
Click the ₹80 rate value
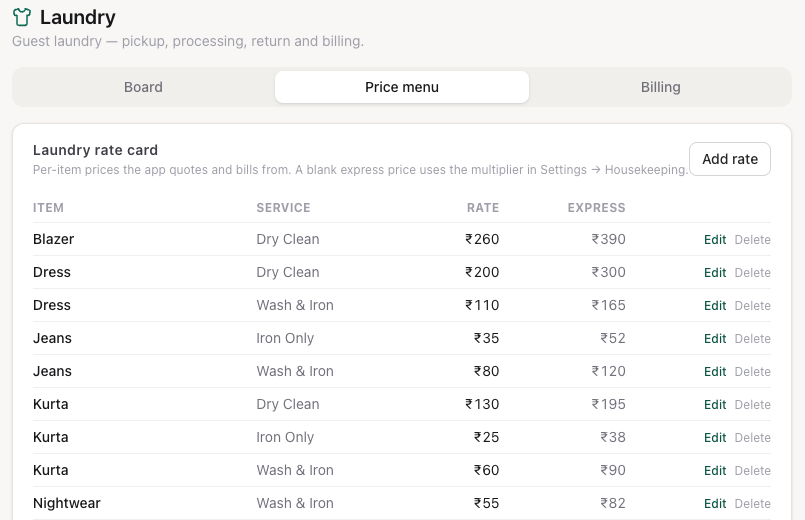(486, 371)
